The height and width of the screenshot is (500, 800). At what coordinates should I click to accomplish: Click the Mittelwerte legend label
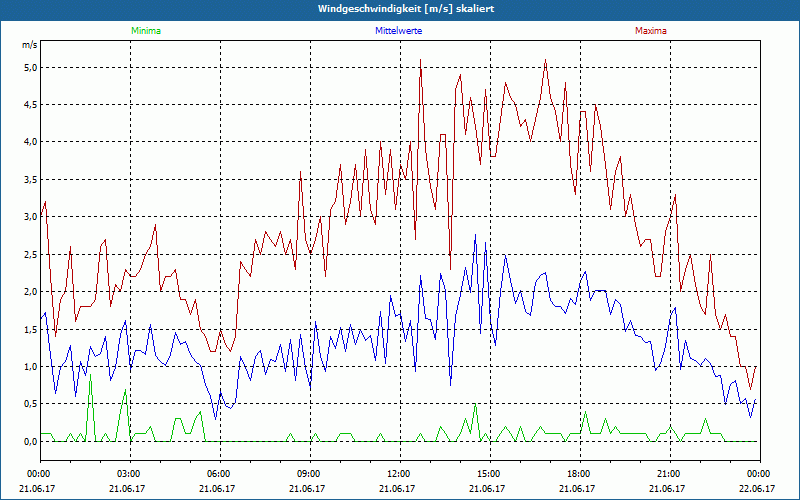click(x=398, y=31)
